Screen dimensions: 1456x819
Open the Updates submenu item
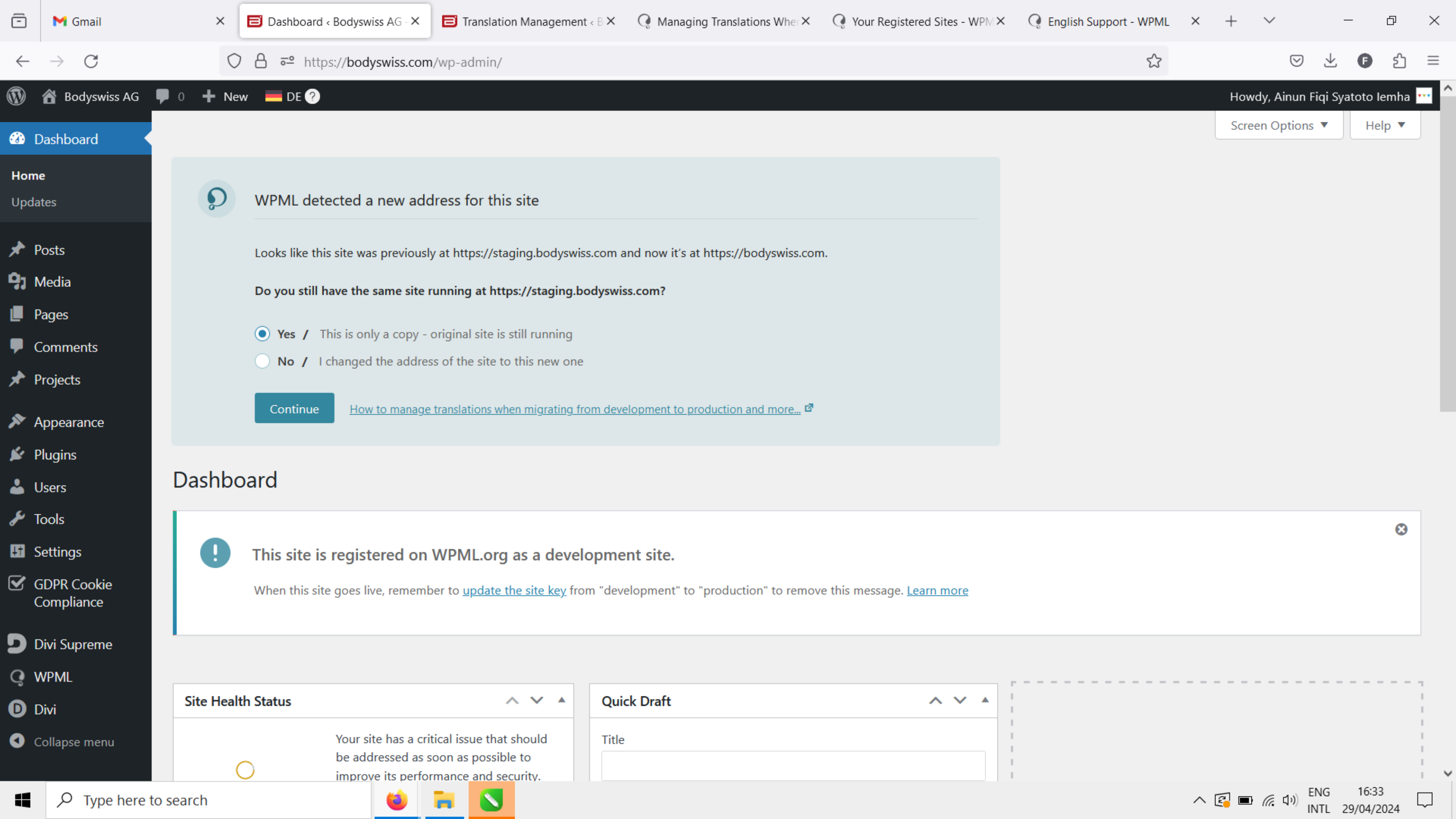click(34, 202)
